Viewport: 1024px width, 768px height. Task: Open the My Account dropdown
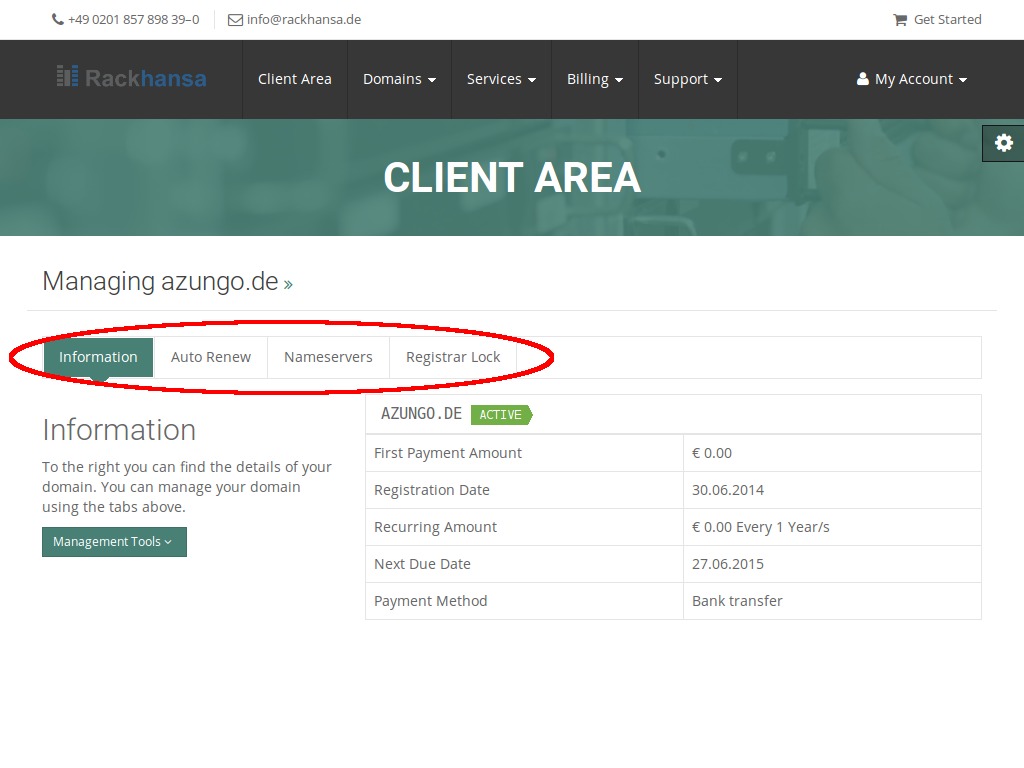912,79
